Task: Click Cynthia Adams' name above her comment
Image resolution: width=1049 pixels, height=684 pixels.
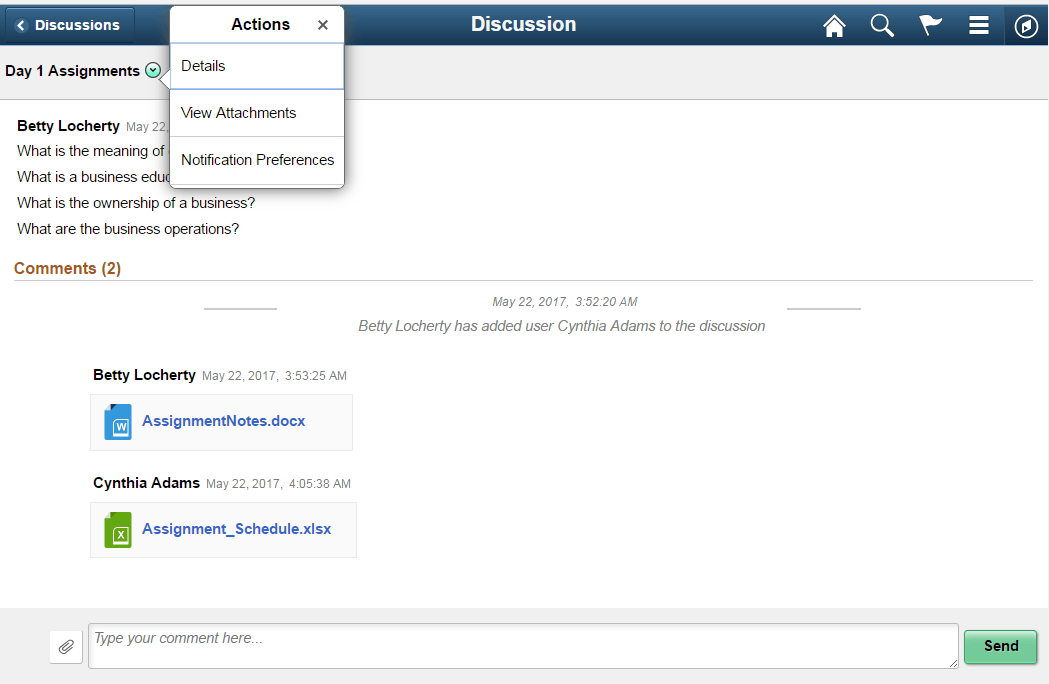Action: tap(146, 482)
